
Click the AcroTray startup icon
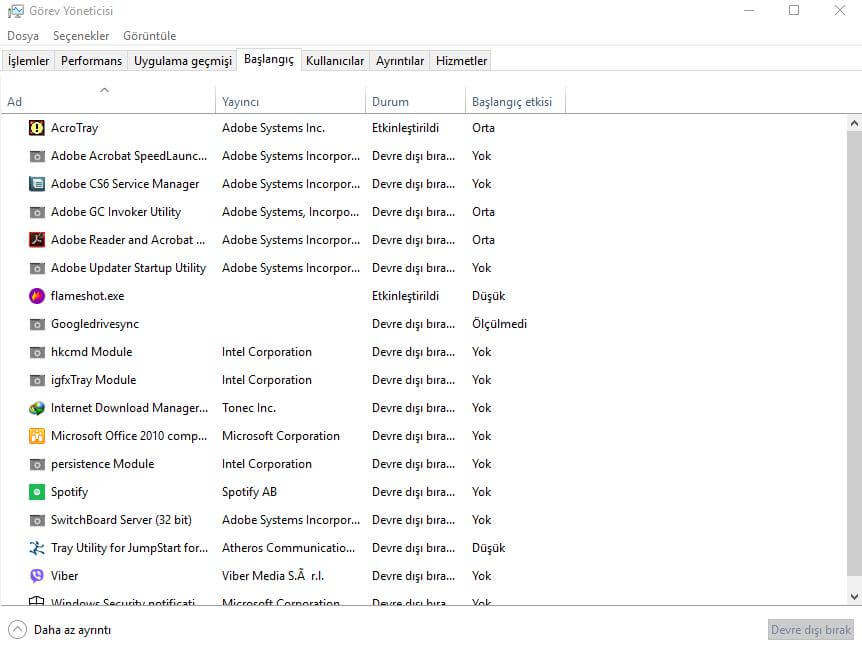click(36, 128)
